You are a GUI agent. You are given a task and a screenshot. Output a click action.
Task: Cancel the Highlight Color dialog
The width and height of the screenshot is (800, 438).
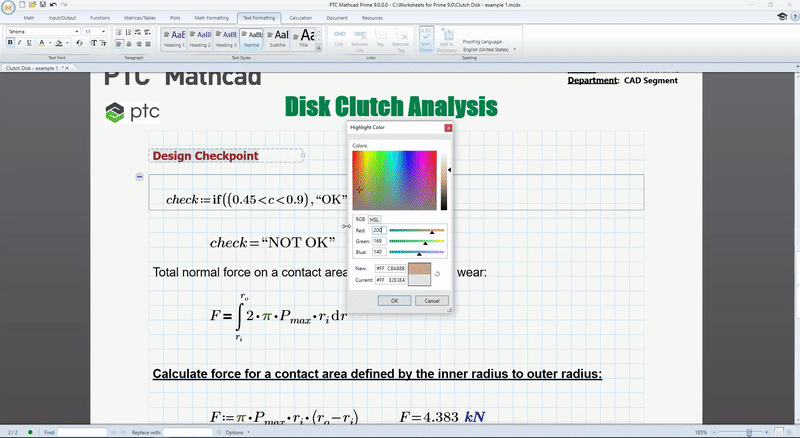click(431, 300)
